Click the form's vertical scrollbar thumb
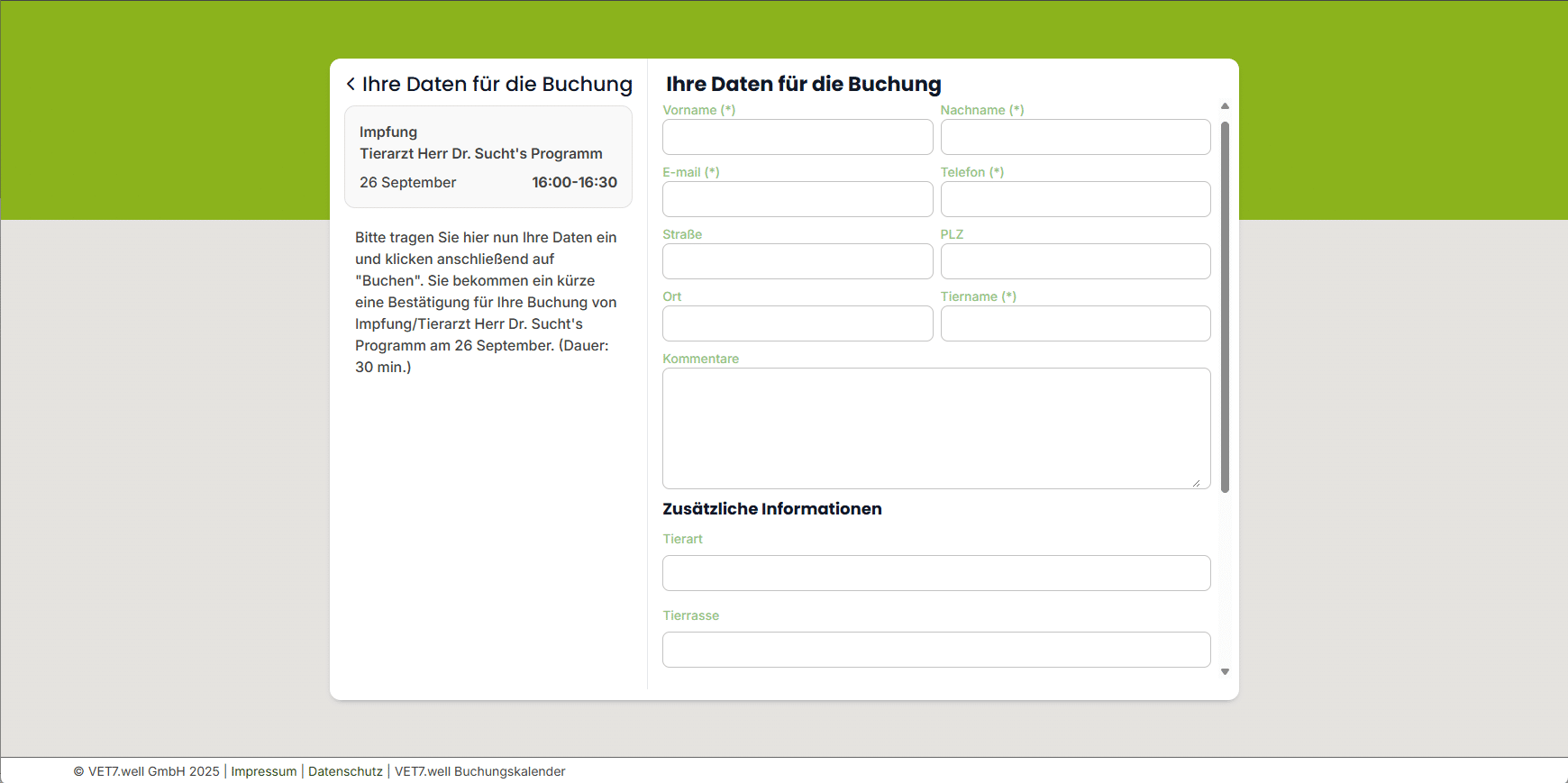The width and height of the screenshot is (1568, 783). tap(1225, 306)
